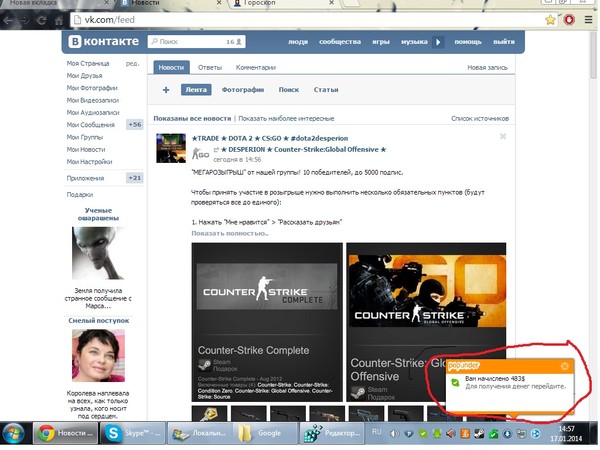Click the red speaker tray icon
The height and width of the screenshot is (450, 600).
click(x=451, y=434)
